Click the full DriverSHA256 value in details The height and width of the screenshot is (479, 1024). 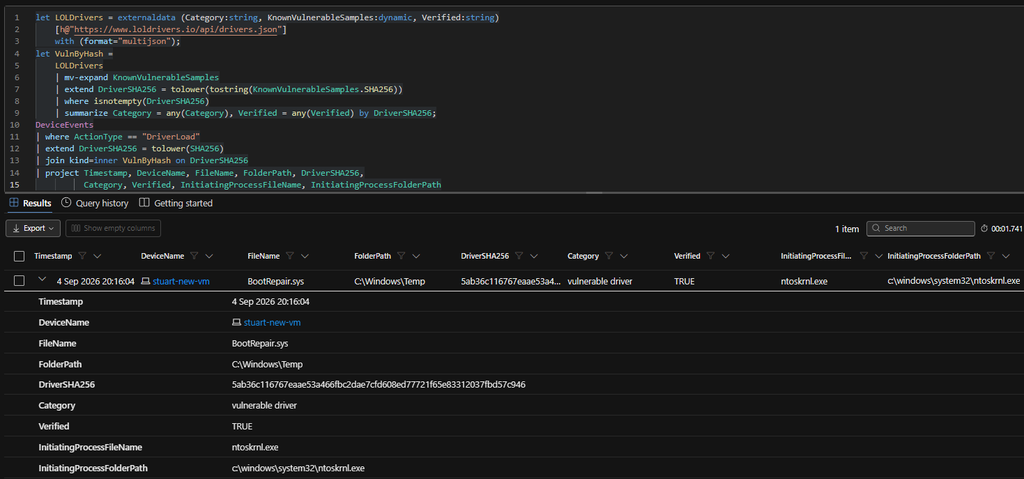[x=379, y=385]
